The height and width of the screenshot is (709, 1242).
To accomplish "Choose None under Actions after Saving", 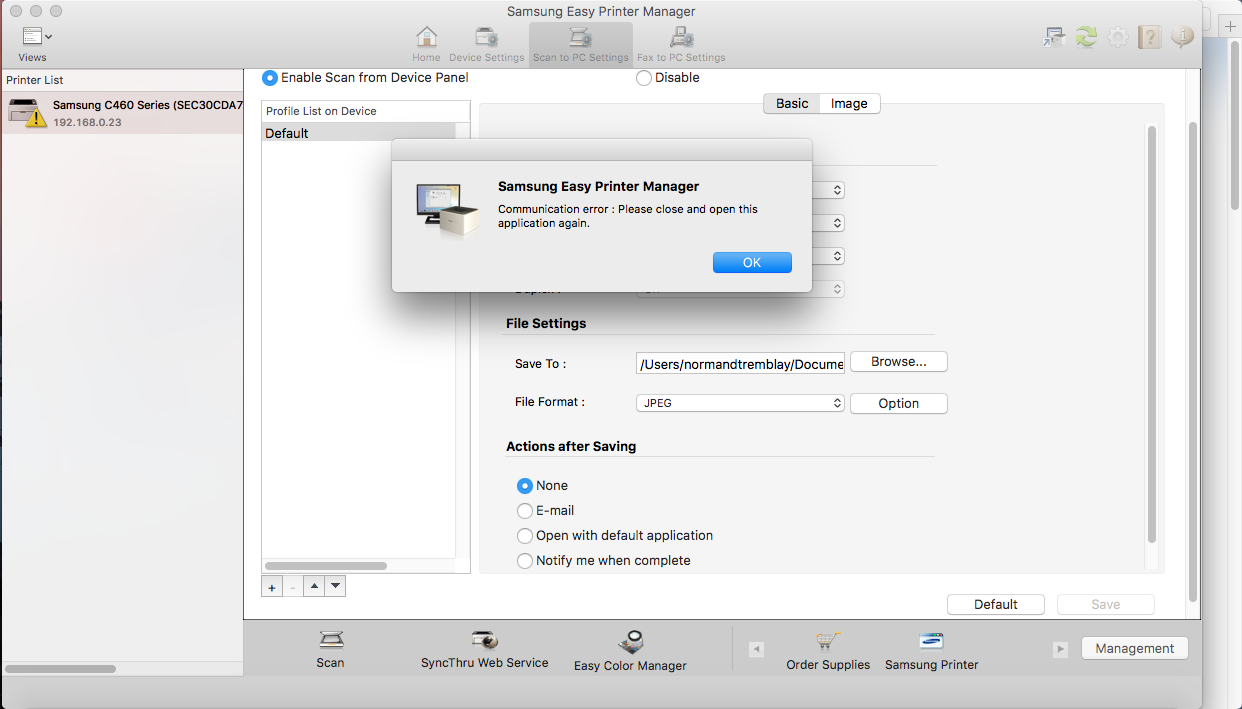I will [525, 486].
